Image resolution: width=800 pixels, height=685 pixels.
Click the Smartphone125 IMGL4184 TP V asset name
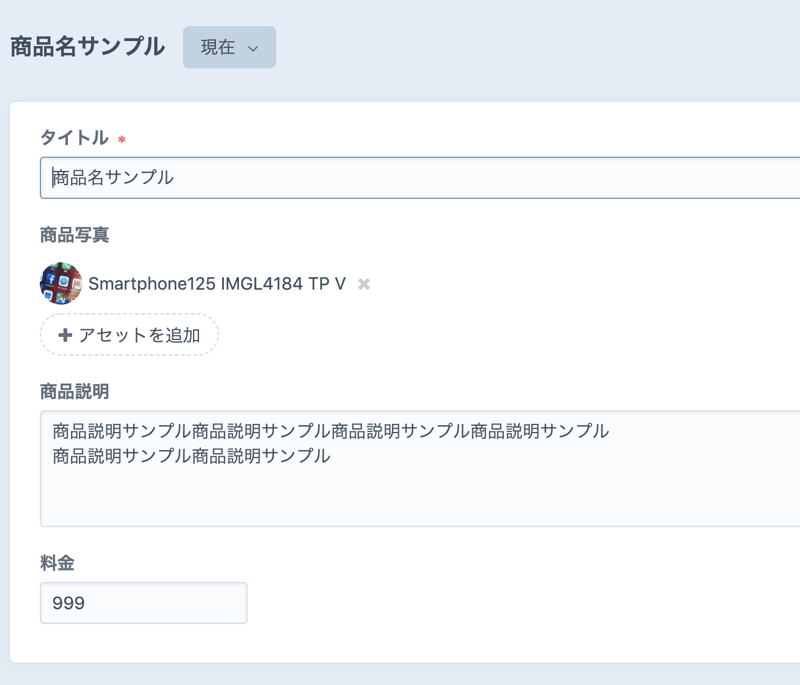tap(217, 284)
